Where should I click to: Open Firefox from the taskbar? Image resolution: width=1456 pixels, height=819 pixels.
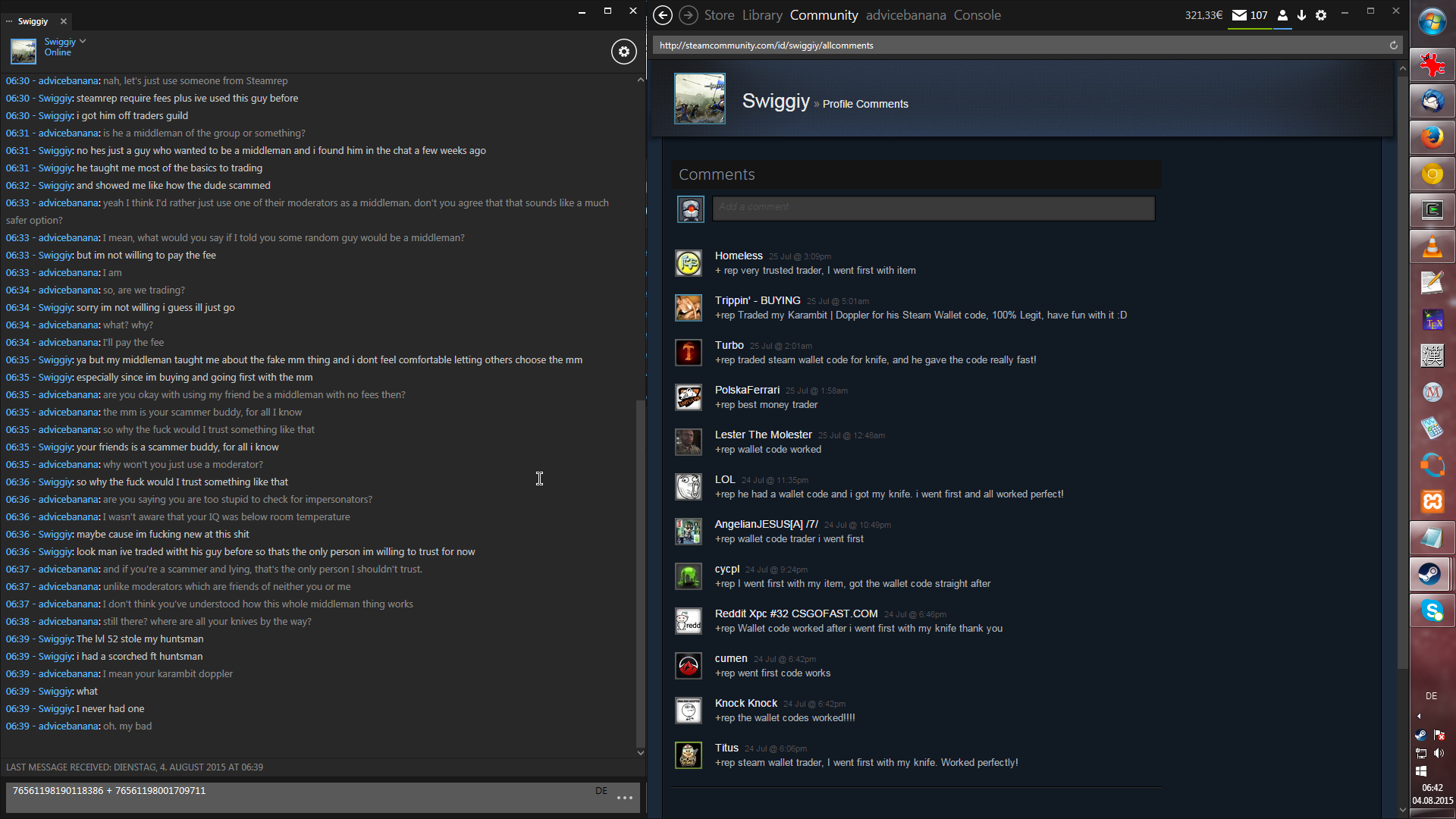[x=1432, y=138]
